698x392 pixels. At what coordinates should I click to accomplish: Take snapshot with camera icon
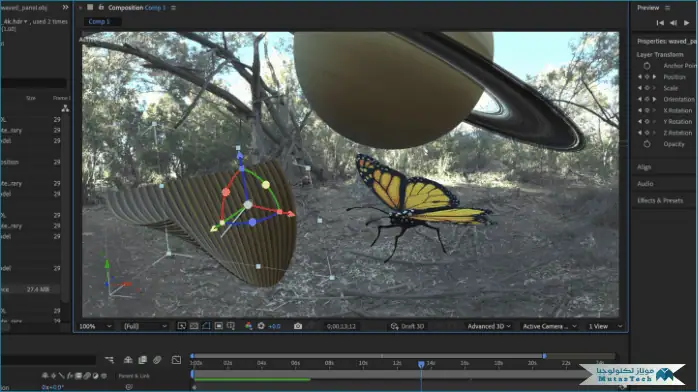click(298, 326)
